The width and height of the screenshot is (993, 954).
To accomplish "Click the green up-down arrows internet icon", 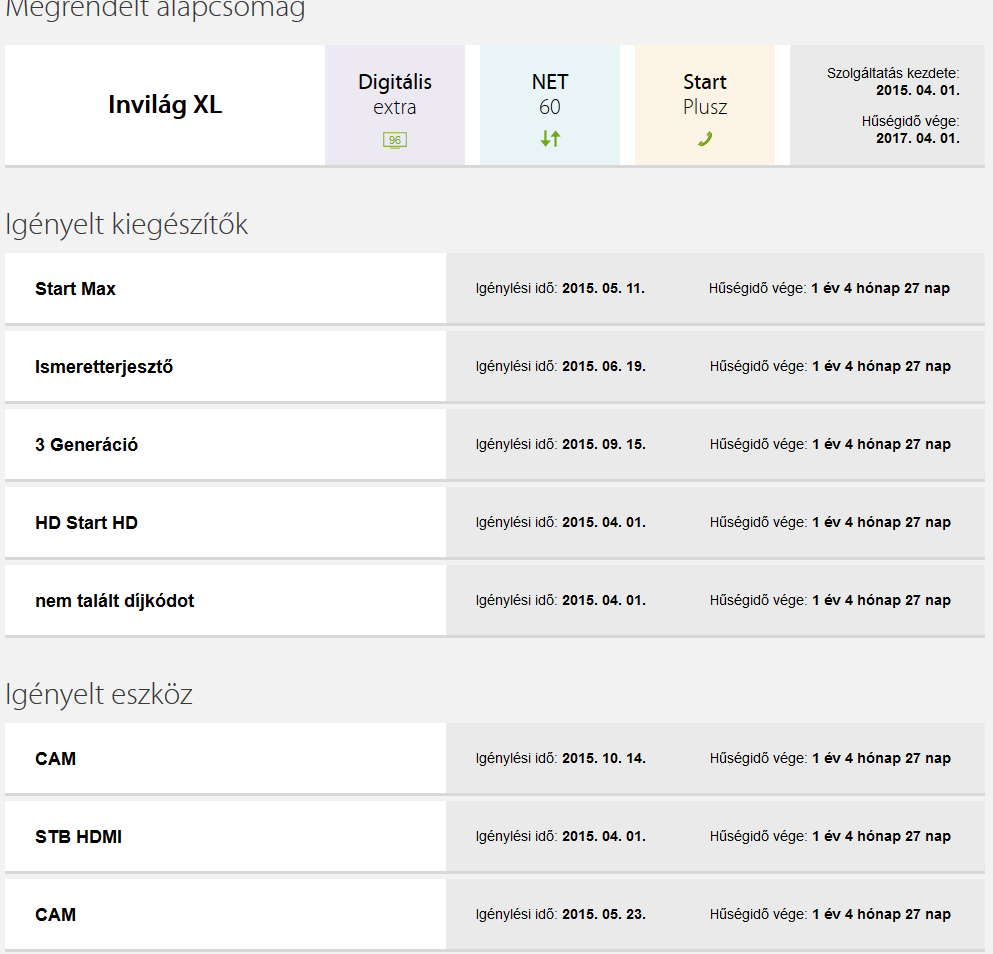I will click(550, 139).
